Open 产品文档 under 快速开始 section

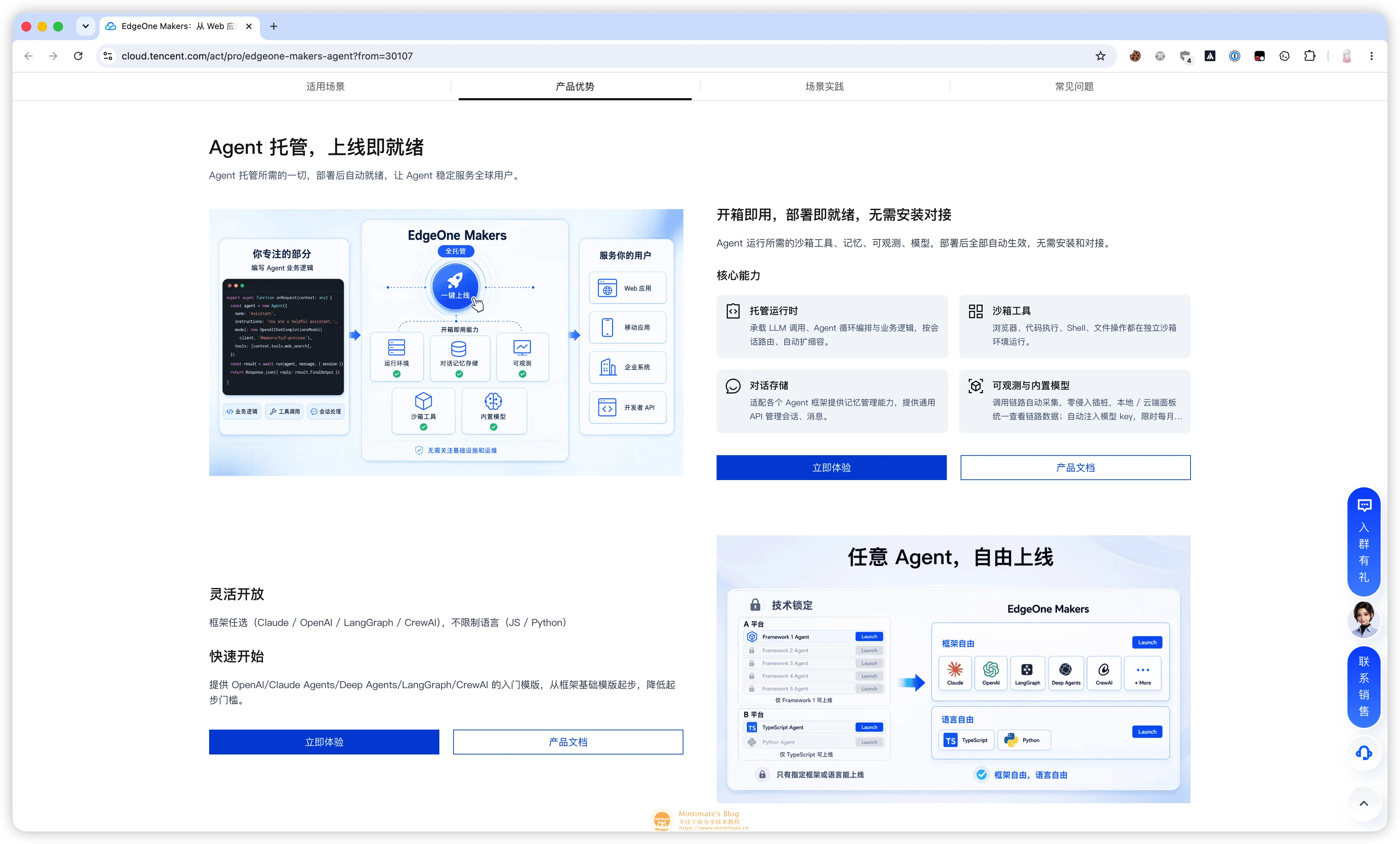[568, 742]
